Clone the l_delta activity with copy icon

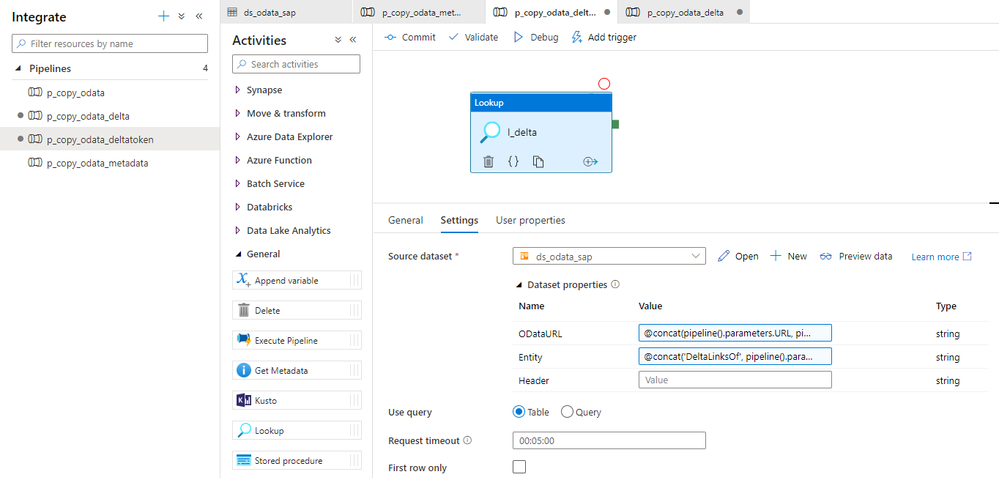pyautogui.click(x=538, y=161)
